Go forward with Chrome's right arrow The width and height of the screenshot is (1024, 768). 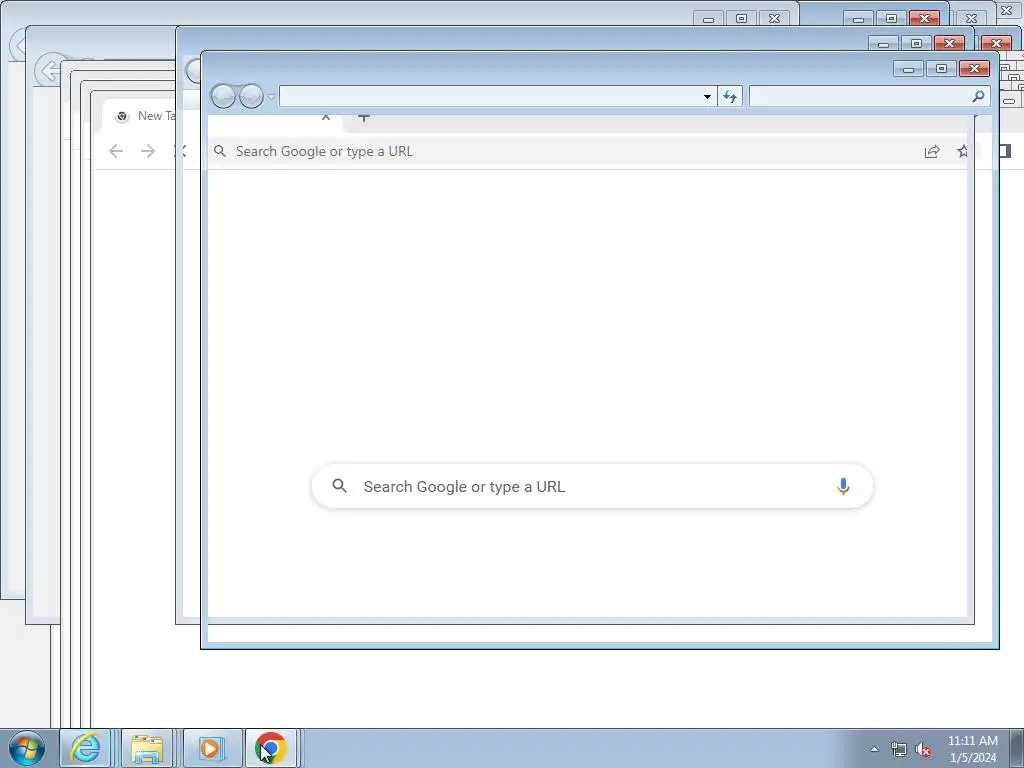(x=148, y=152)
